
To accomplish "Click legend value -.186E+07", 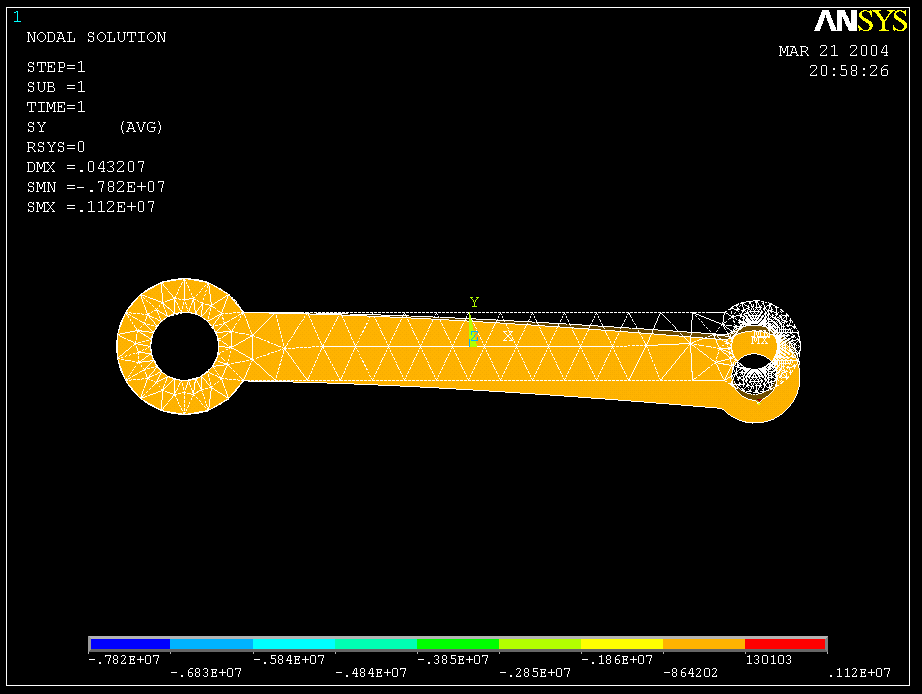I will 617,660.
